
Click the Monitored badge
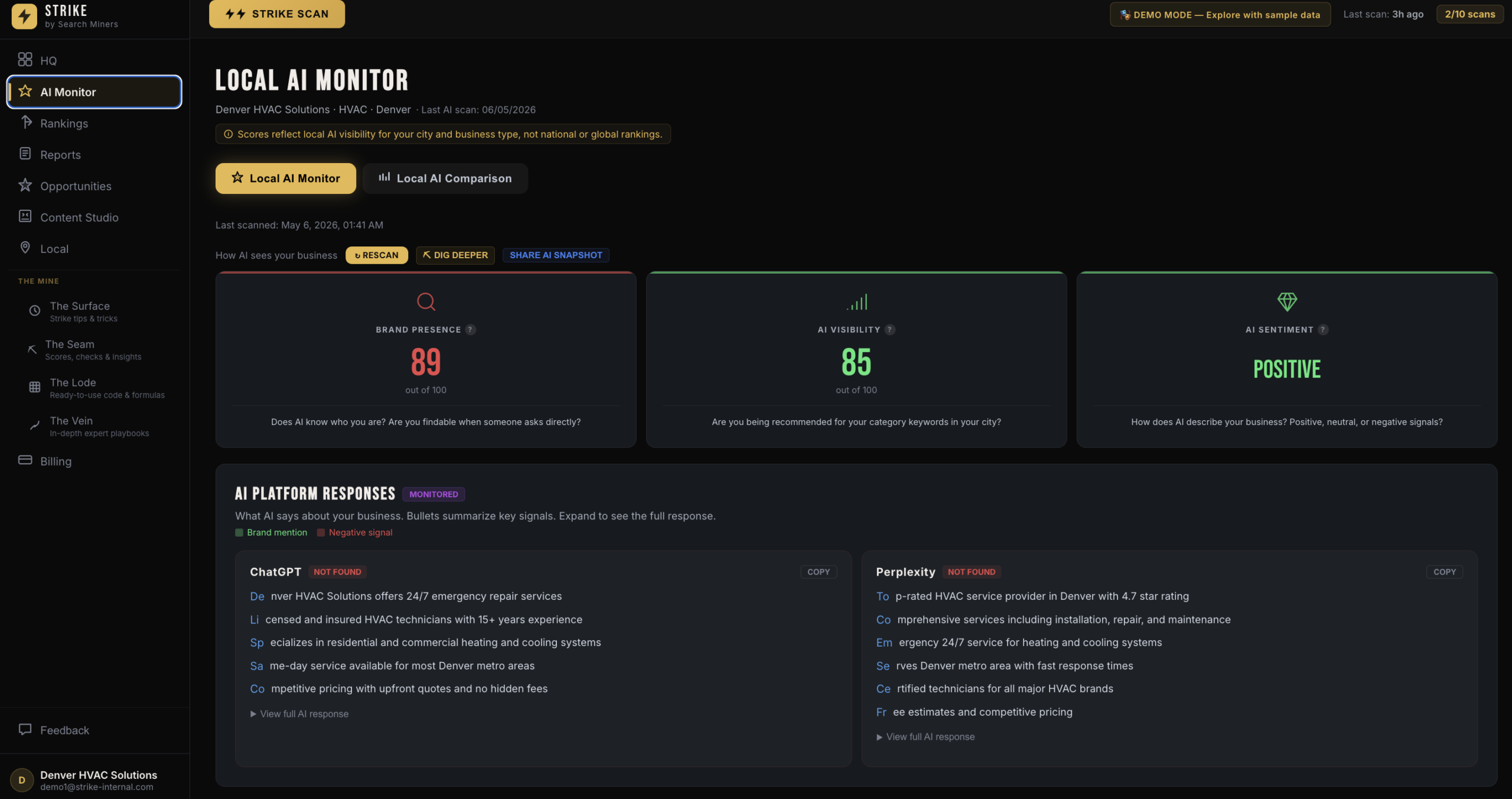tap(434, 494)
